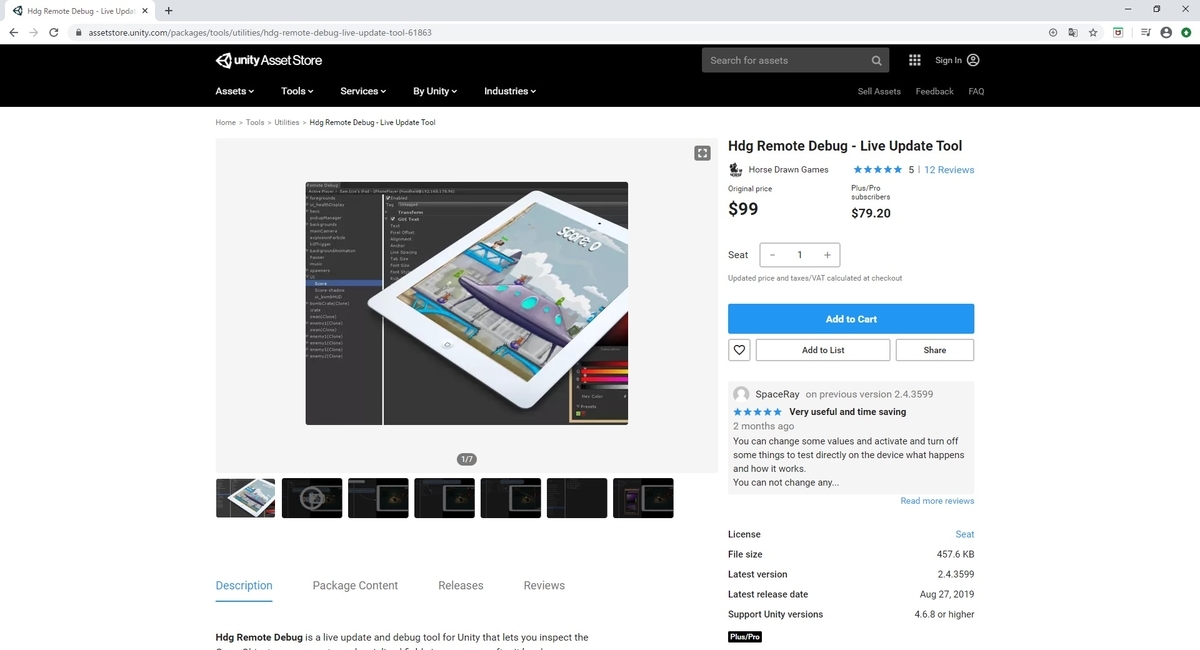Click the SpaceRay reviewer name
The height and width of the screenshot is (650, 1200).
click(x=777, y=394)
